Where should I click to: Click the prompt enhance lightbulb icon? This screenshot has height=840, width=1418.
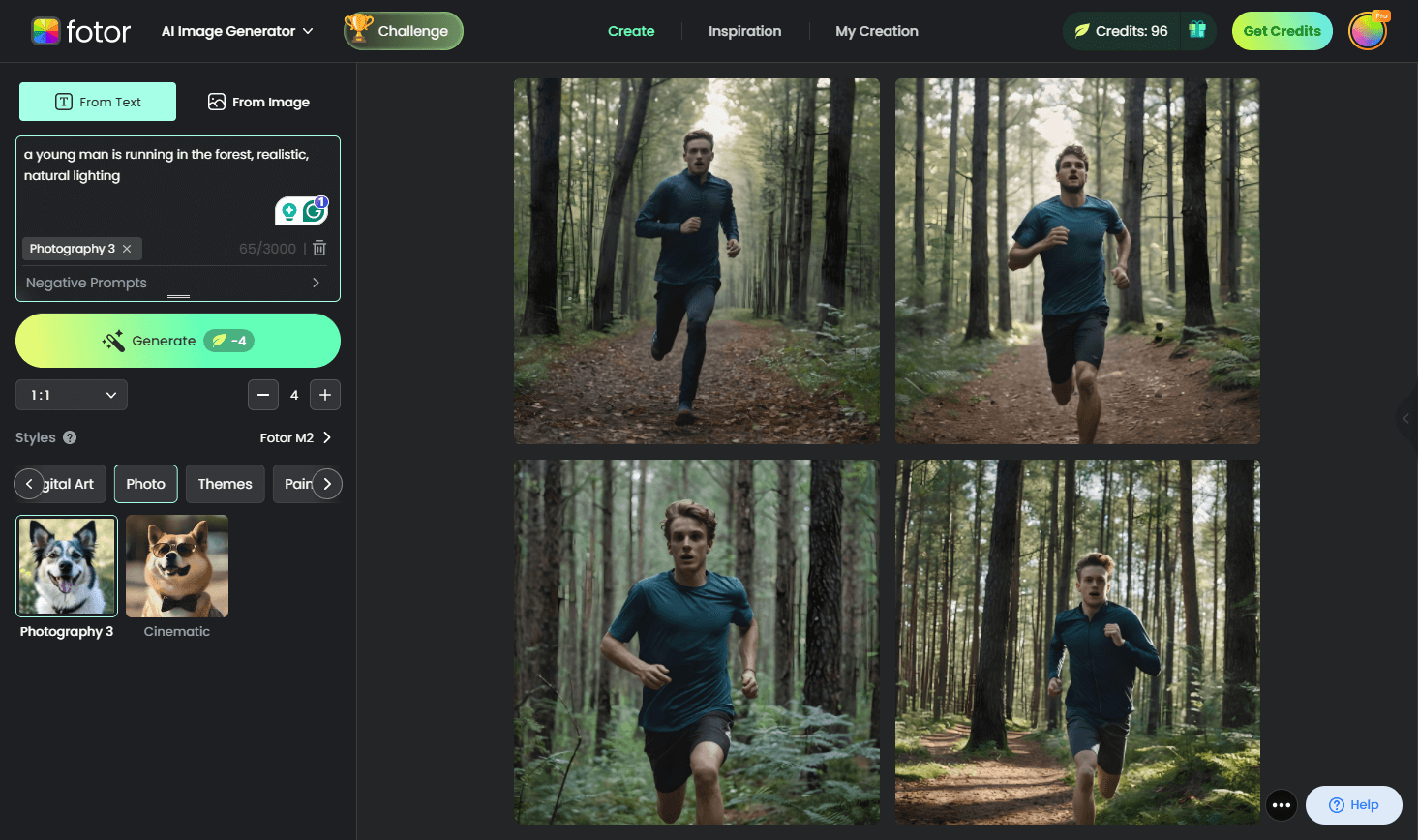pos(288,211)
